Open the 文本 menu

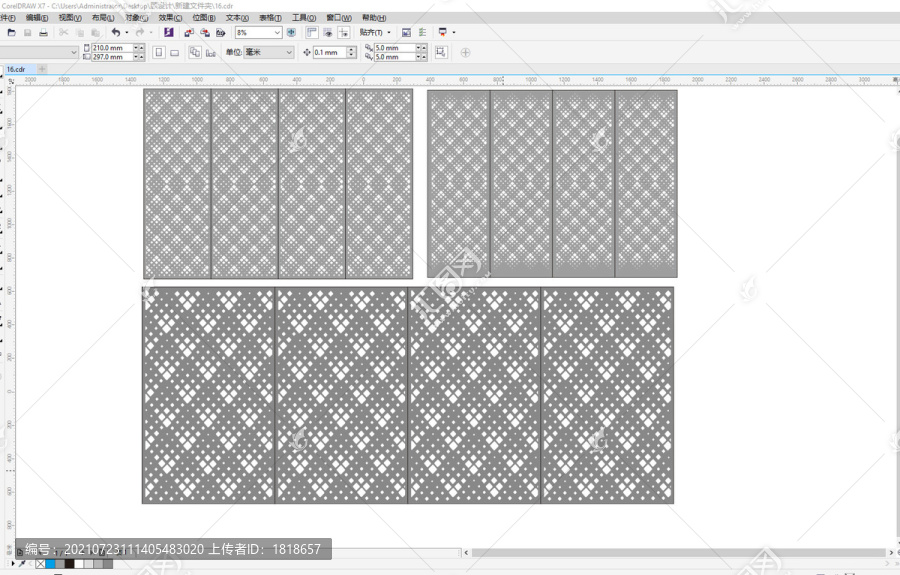tap(237, 18)
